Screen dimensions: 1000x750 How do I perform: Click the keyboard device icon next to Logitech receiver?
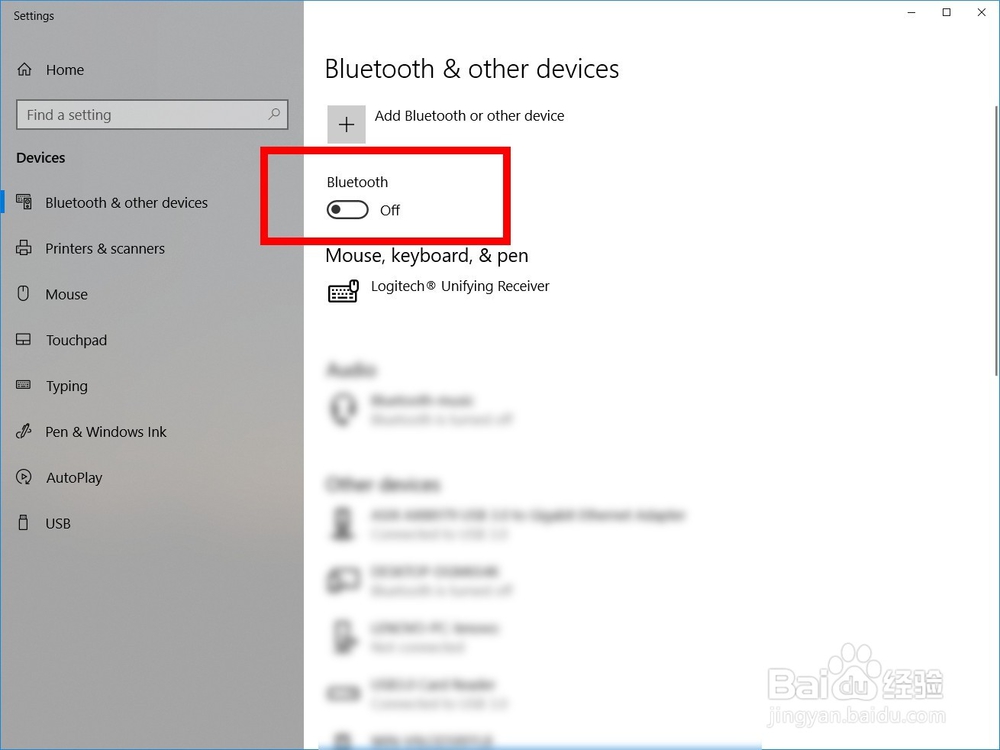tap(343, 291)
